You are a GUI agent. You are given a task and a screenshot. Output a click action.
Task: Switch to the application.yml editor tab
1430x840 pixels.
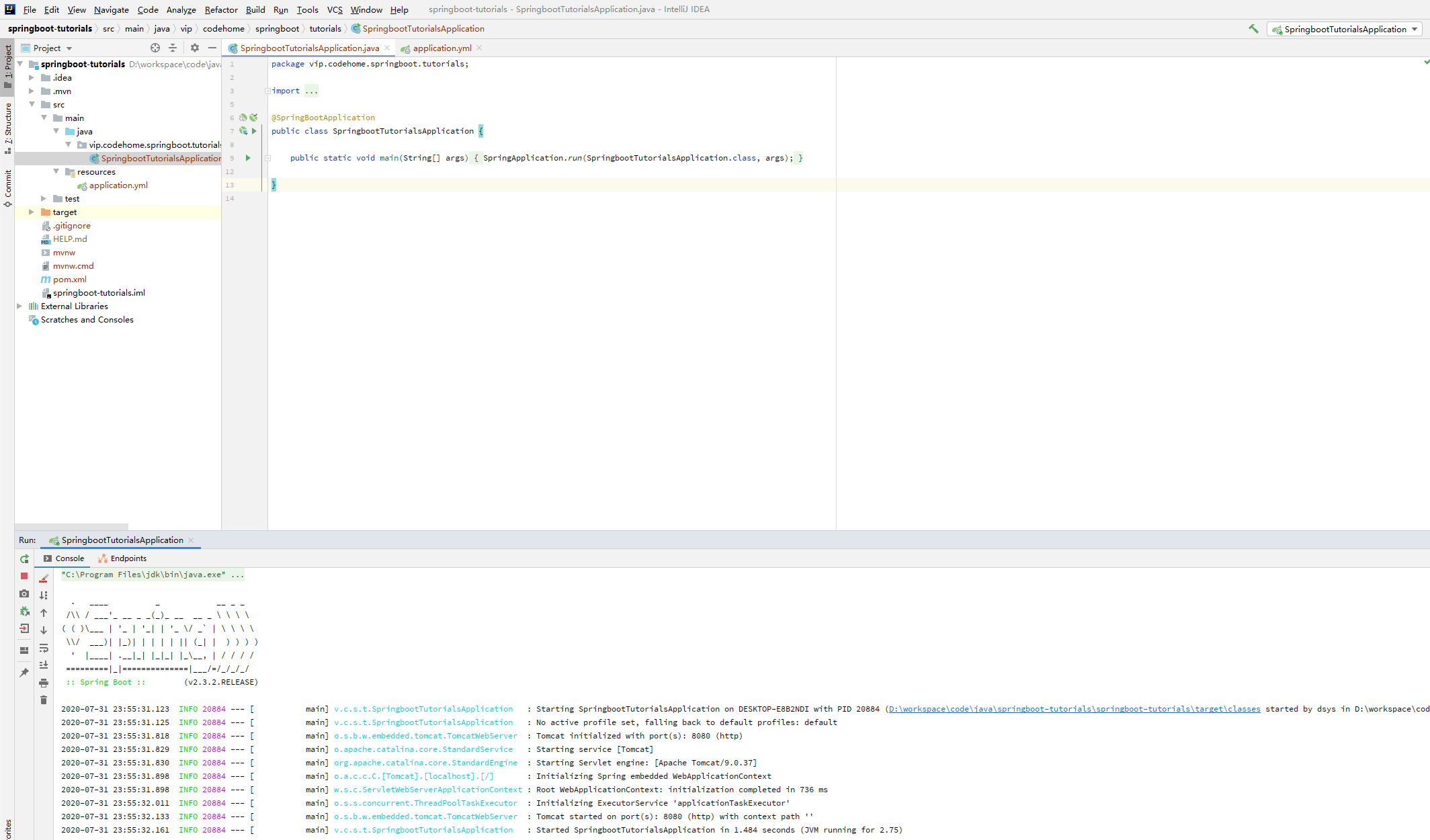(x=441, y=48)
